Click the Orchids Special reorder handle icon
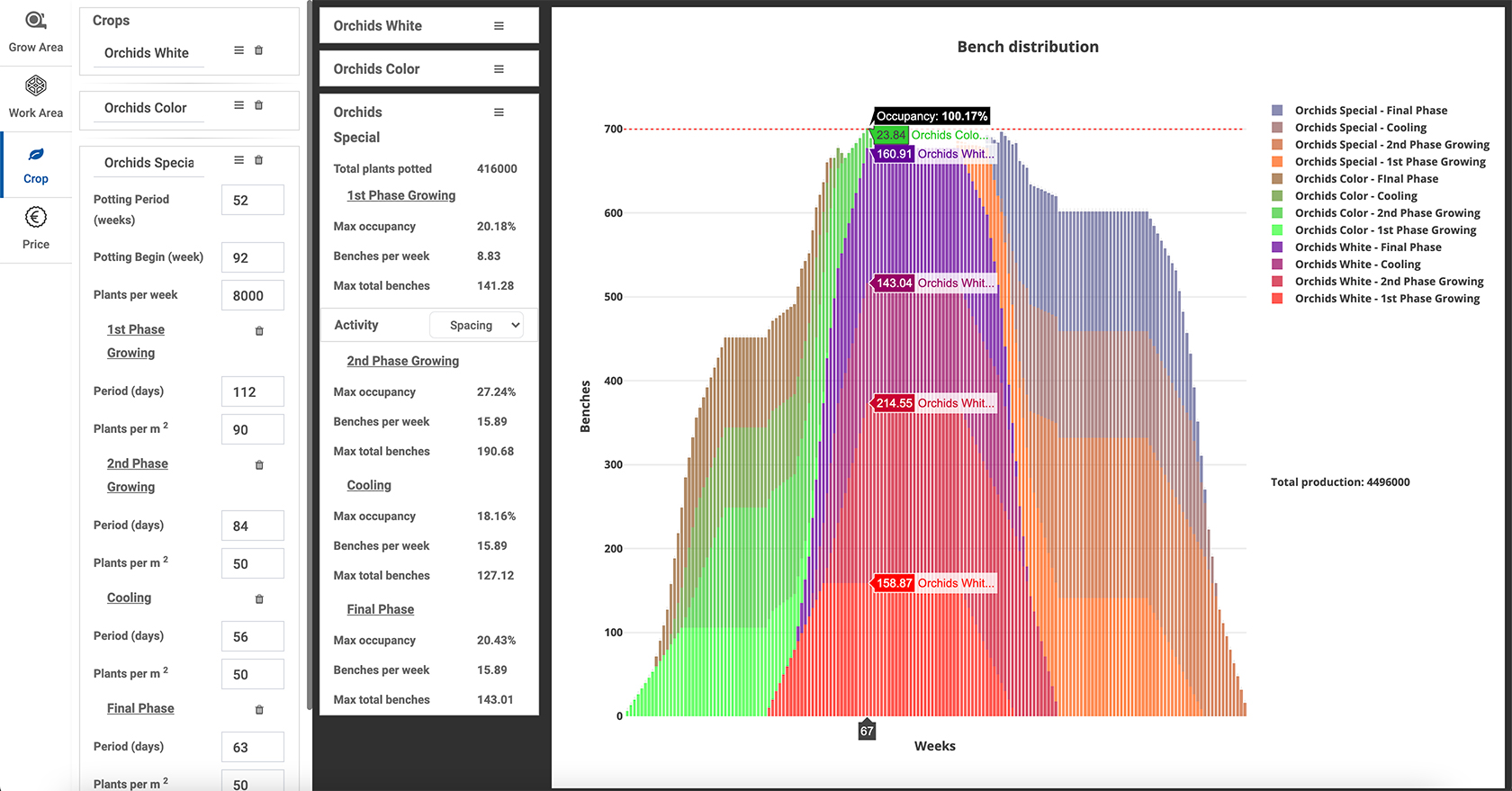The height and width of the screenshot is (791, 1512). pos(238,161)
